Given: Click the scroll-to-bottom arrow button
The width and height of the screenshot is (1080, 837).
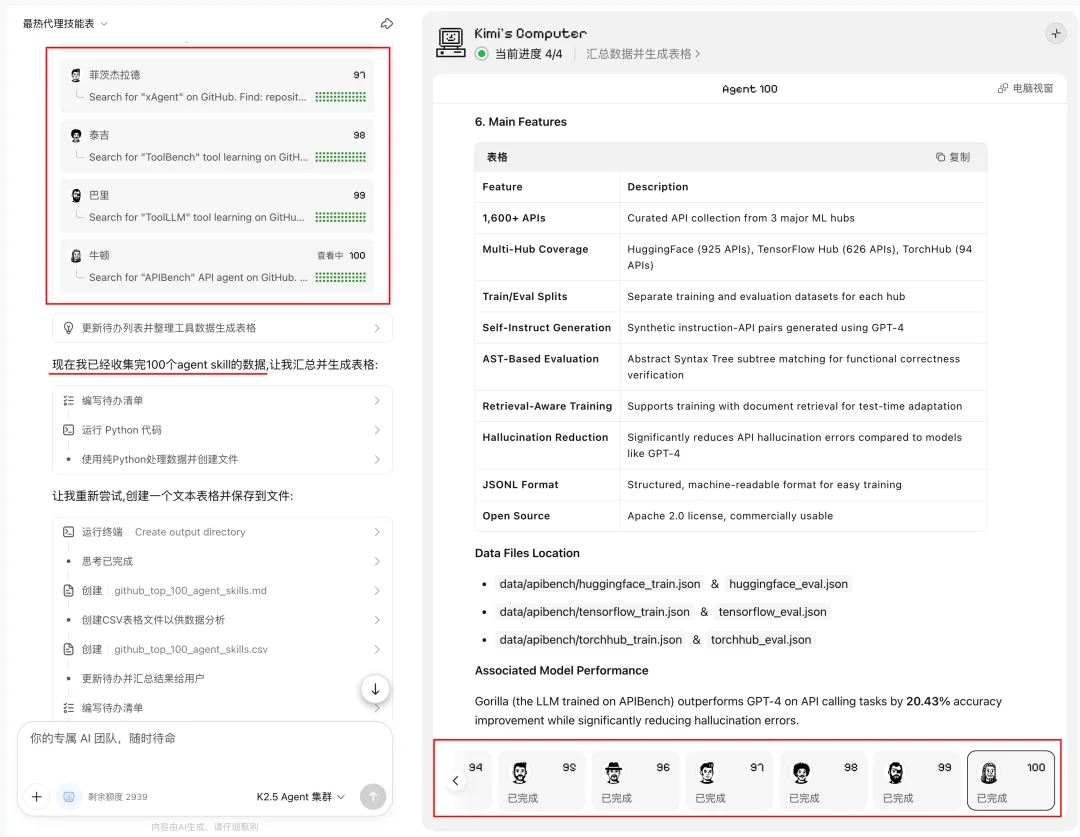Looking at the screenshot, I should 375,689.
